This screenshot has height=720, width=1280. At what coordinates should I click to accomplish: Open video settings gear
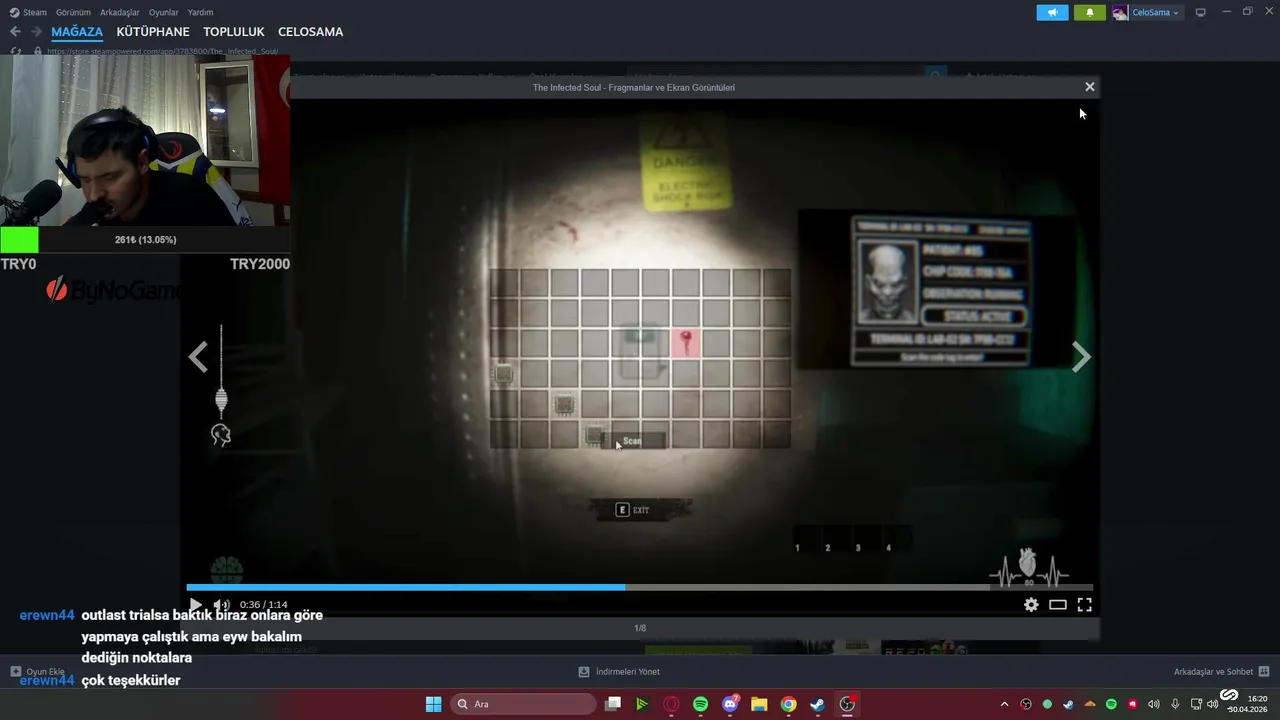click(1031, 604)
